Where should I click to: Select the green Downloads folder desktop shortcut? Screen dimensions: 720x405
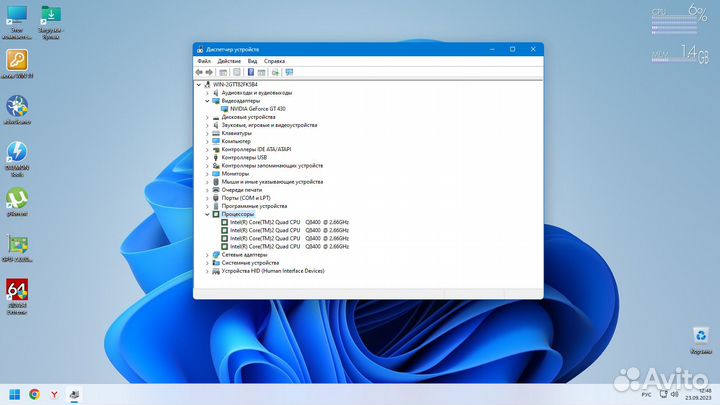coord(51,22)
